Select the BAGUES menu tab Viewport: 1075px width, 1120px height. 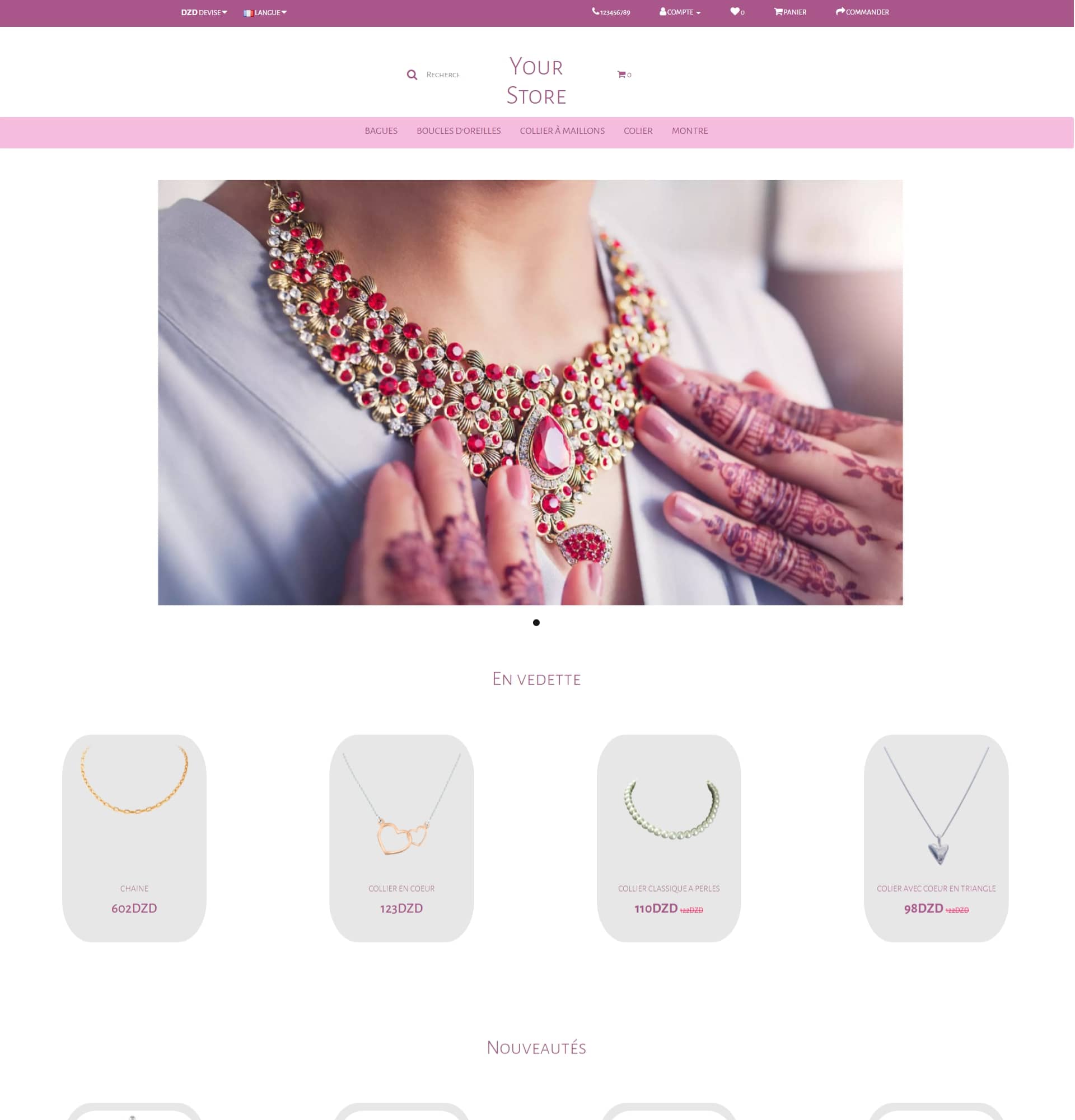click(x=381, y=131)
